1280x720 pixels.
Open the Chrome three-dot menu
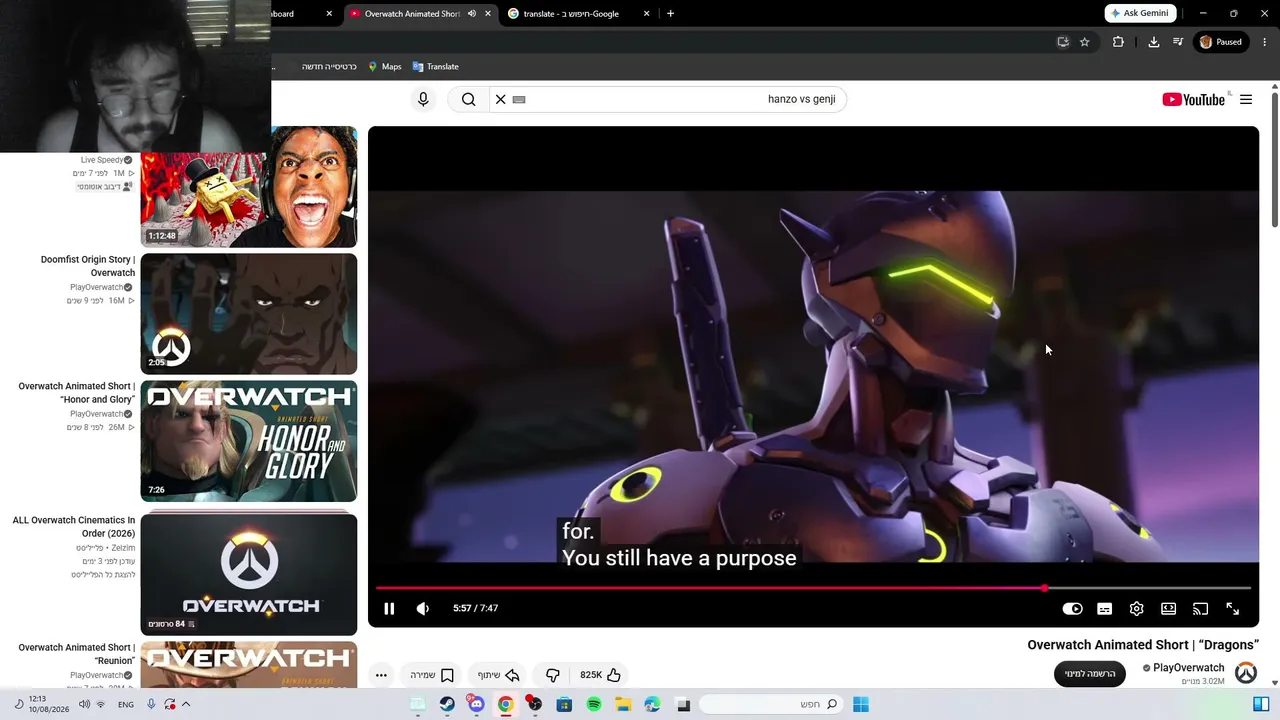(x=1264, y=42)
